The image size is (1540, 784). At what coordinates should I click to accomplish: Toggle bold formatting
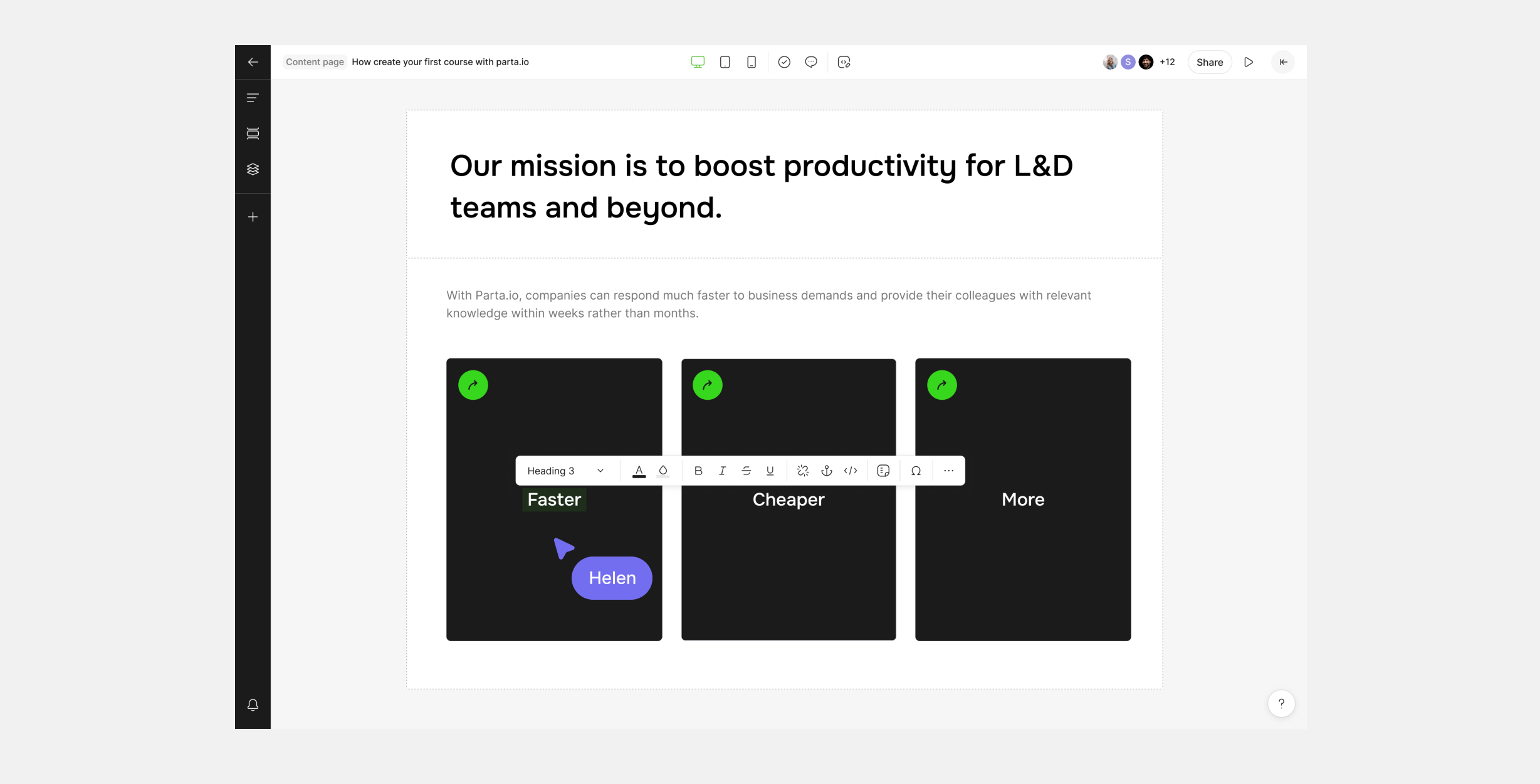click(x=698, y=471)
